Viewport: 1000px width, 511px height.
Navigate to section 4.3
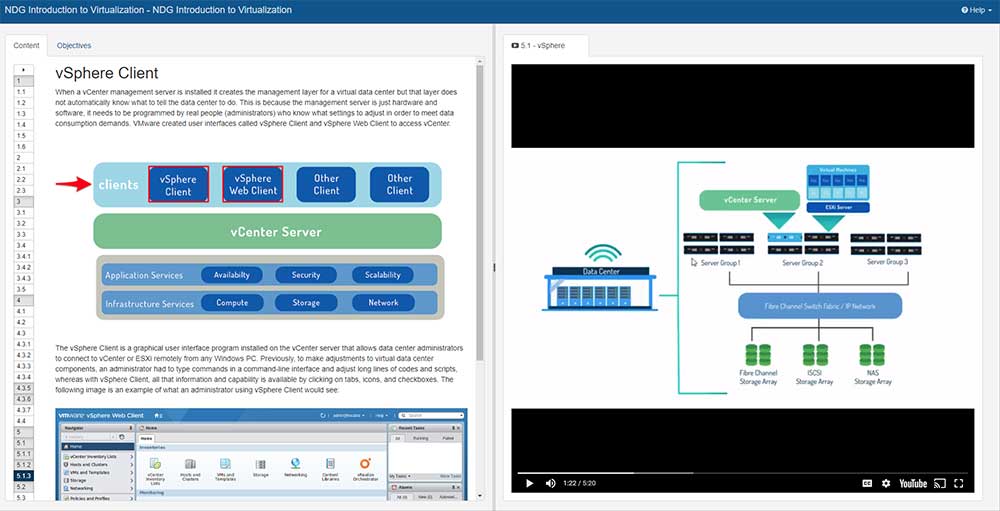pyautogui.click(x=24, y=333)
